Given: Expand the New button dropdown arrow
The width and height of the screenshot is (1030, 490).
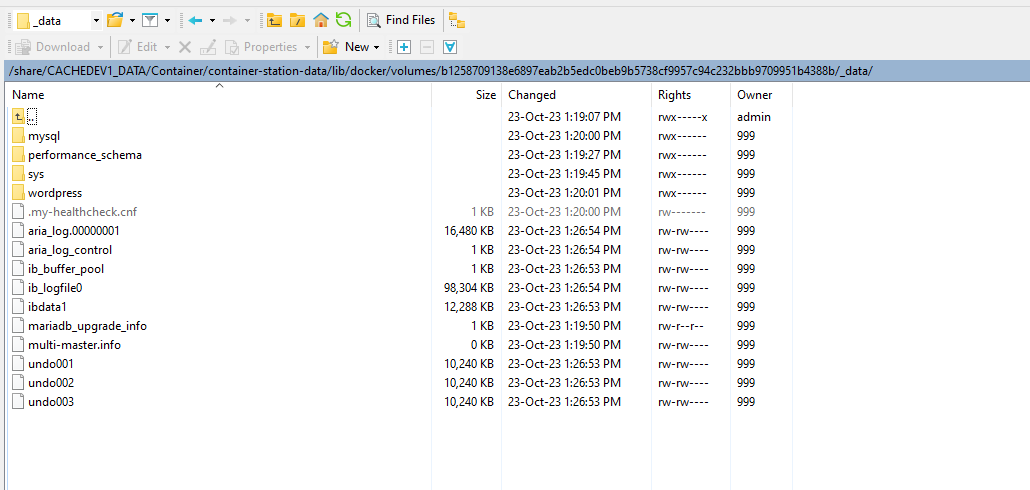Looking at the screenshot, I should point(376,47).
